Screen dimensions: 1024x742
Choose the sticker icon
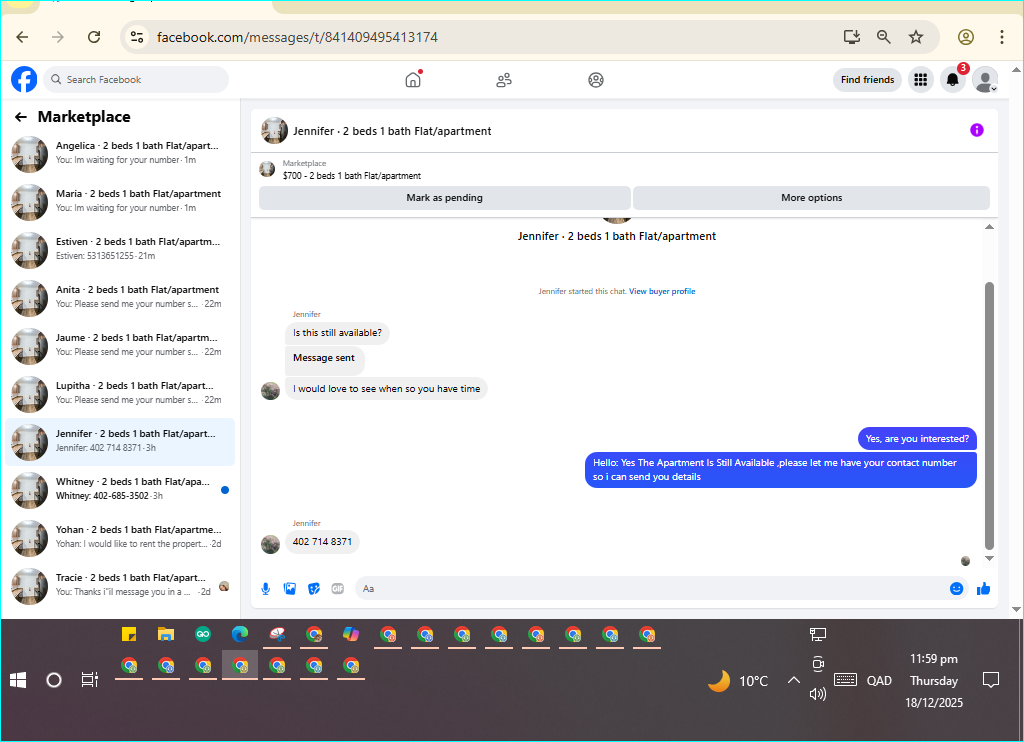pos(314,589)
